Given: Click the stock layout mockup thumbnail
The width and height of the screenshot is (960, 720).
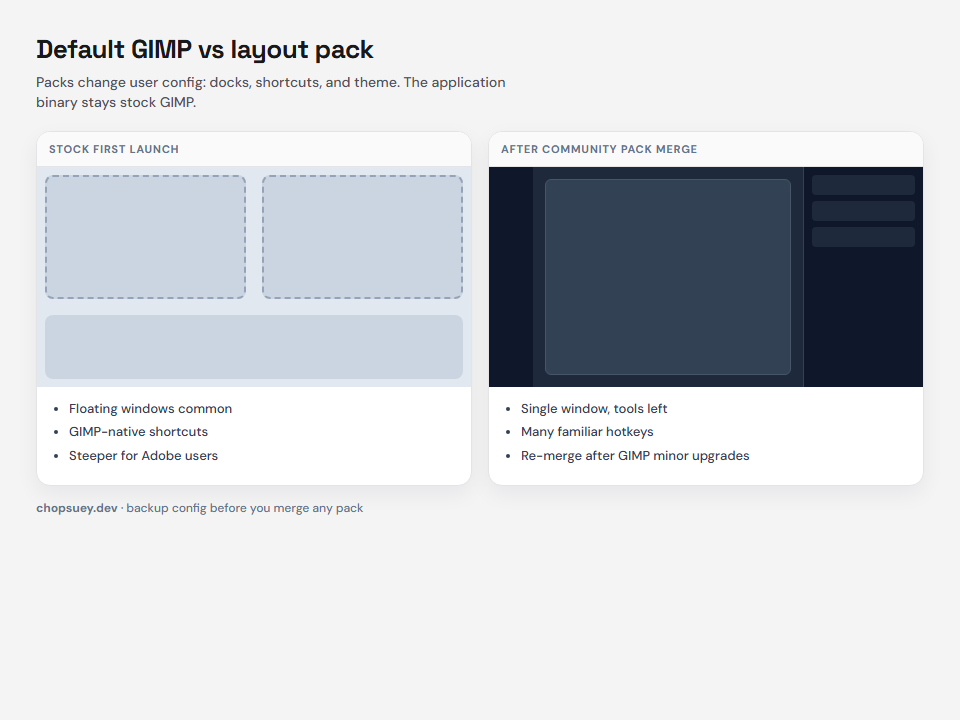Looking at the screenshot, I should click(254, 277).
